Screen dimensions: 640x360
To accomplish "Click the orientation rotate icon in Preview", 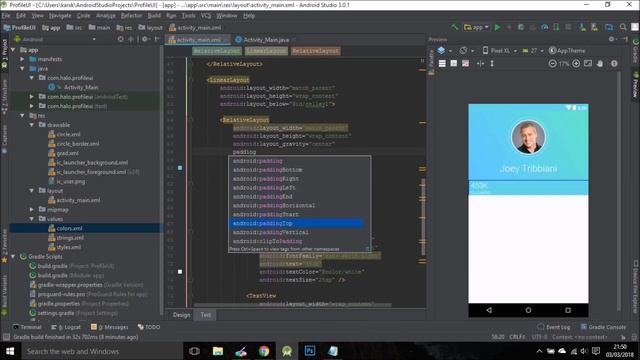I will coord(463,51).
